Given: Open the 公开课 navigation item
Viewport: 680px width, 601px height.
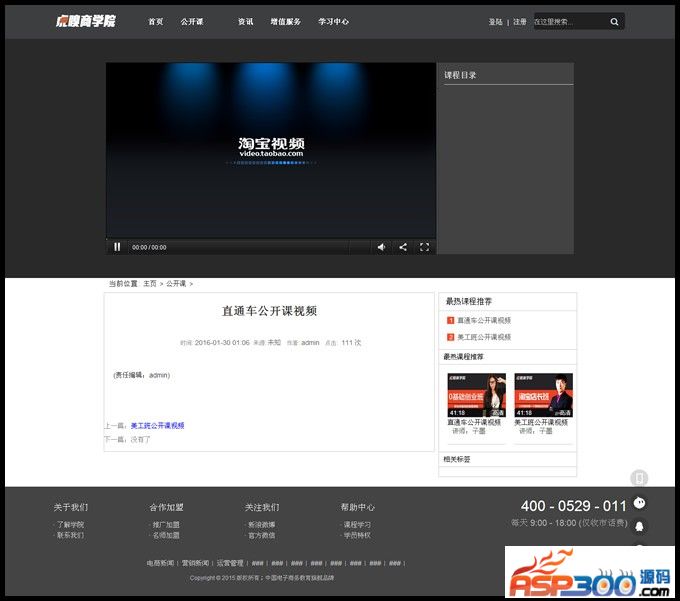Looking at the screenshot, I should click(192, 22).
